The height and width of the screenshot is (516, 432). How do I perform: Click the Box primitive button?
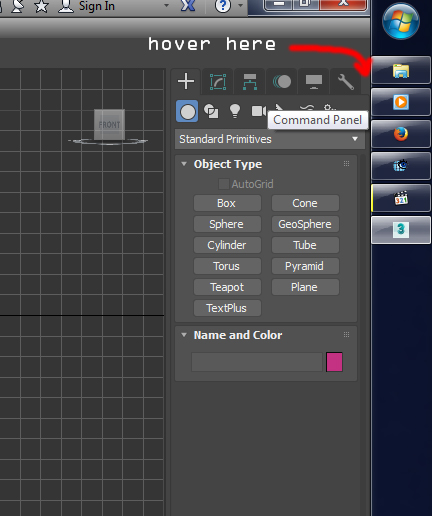227,203
